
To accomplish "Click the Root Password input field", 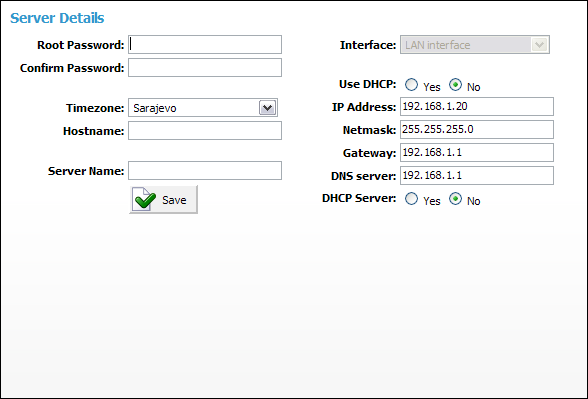I will (205, 45).
